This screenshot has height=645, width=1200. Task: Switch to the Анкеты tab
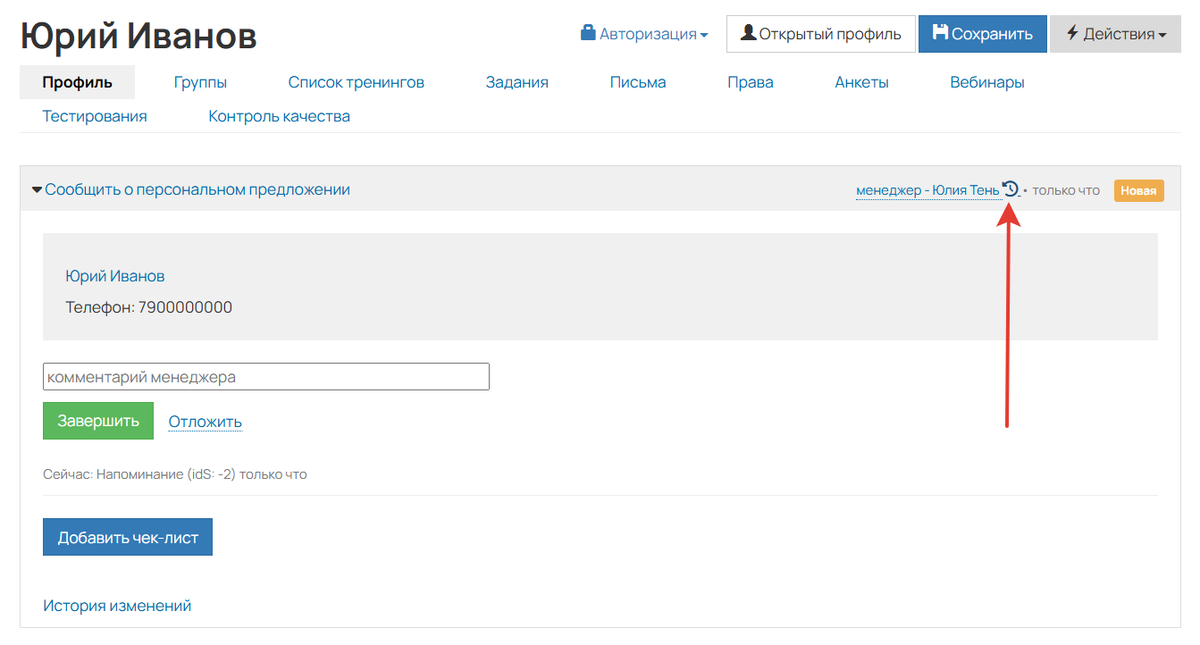click(861, 83)
